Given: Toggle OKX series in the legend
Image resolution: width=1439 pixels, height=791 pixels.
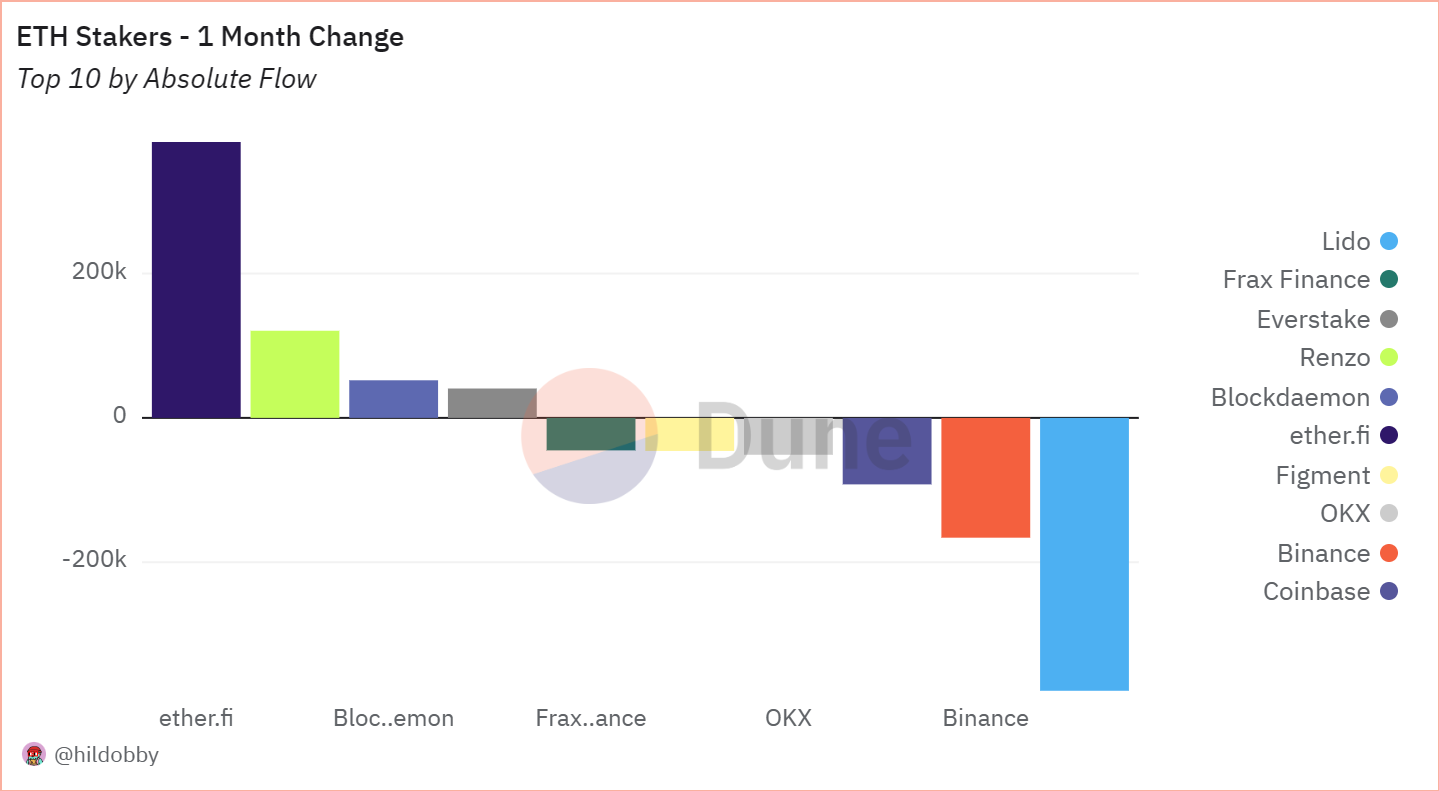Looking at the screenshot, I should click(1345, 514).
